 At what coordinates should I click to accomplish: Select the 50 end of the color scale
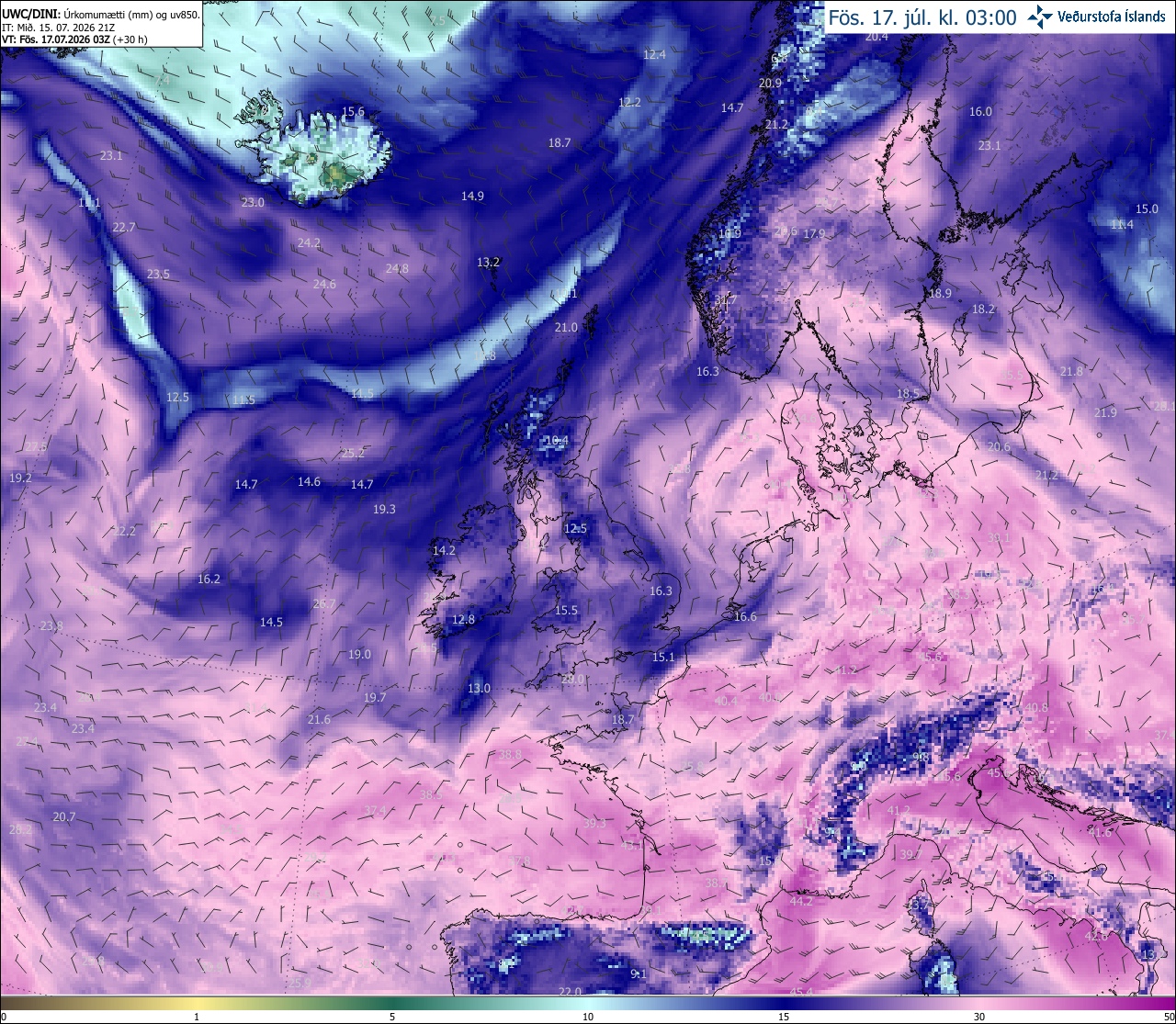1168,1017
